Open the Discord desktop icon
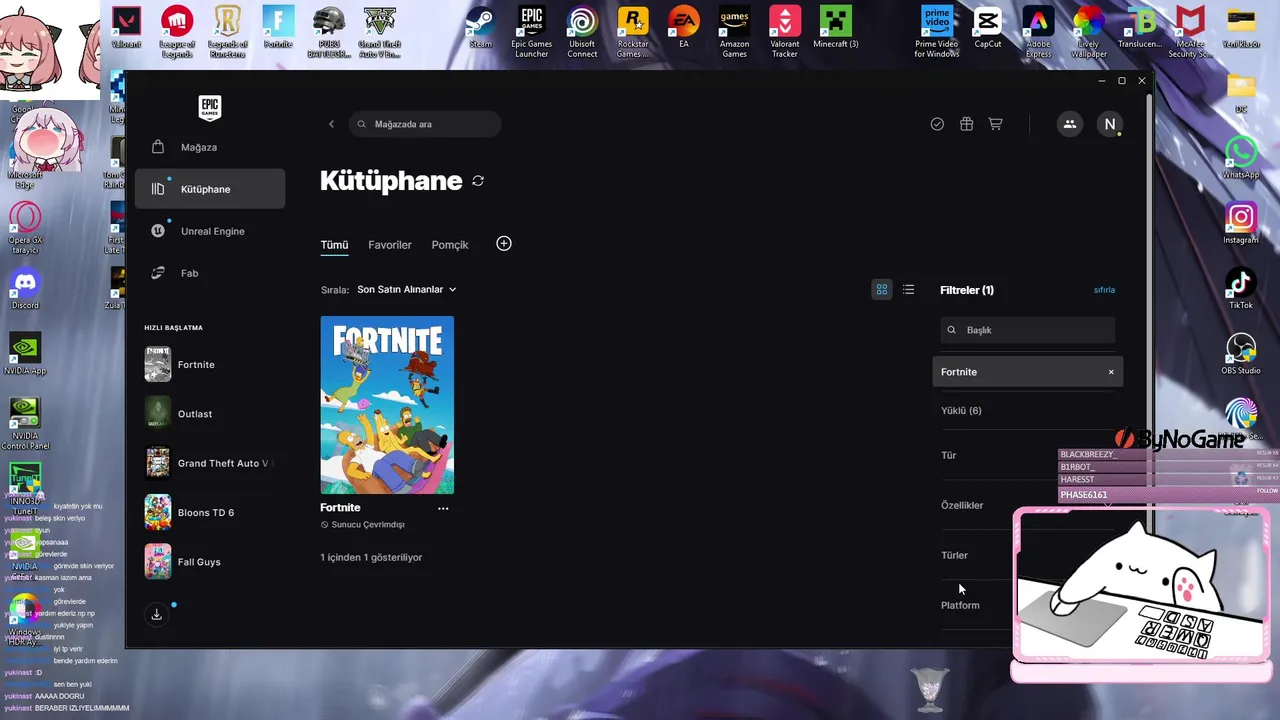Viewport: 1280px width, 720px height. click(x=25, y=288)
